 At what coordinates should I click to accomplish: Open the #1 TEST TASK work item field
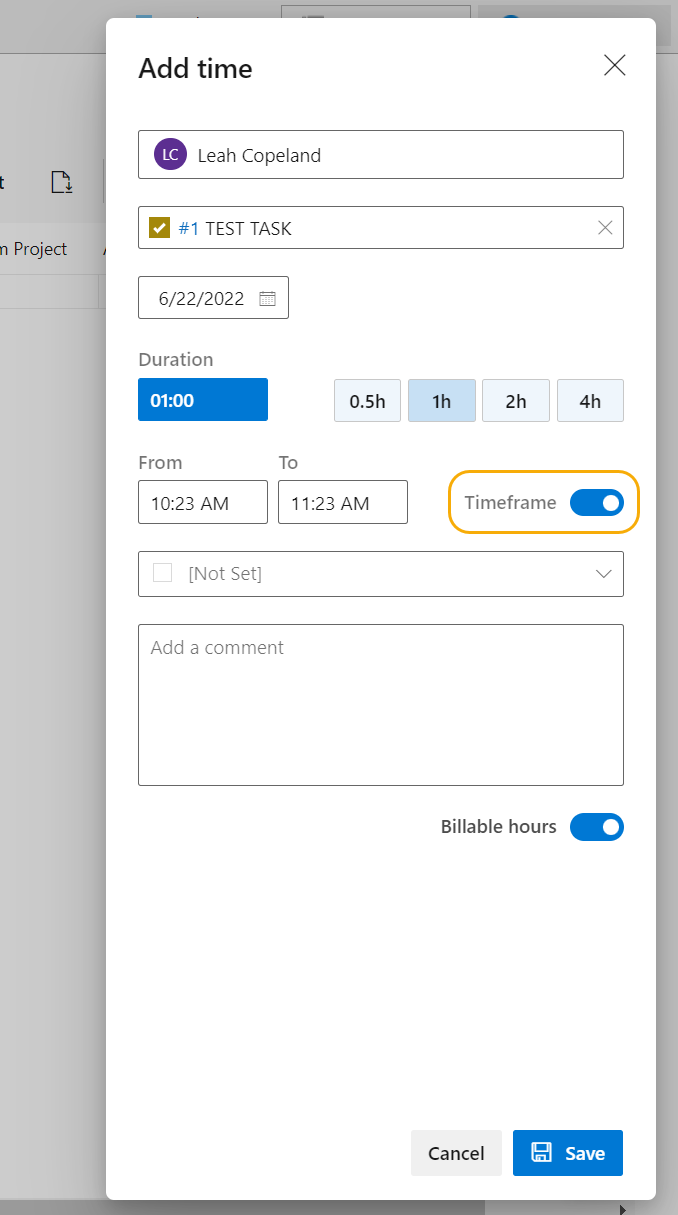[381, 228]
